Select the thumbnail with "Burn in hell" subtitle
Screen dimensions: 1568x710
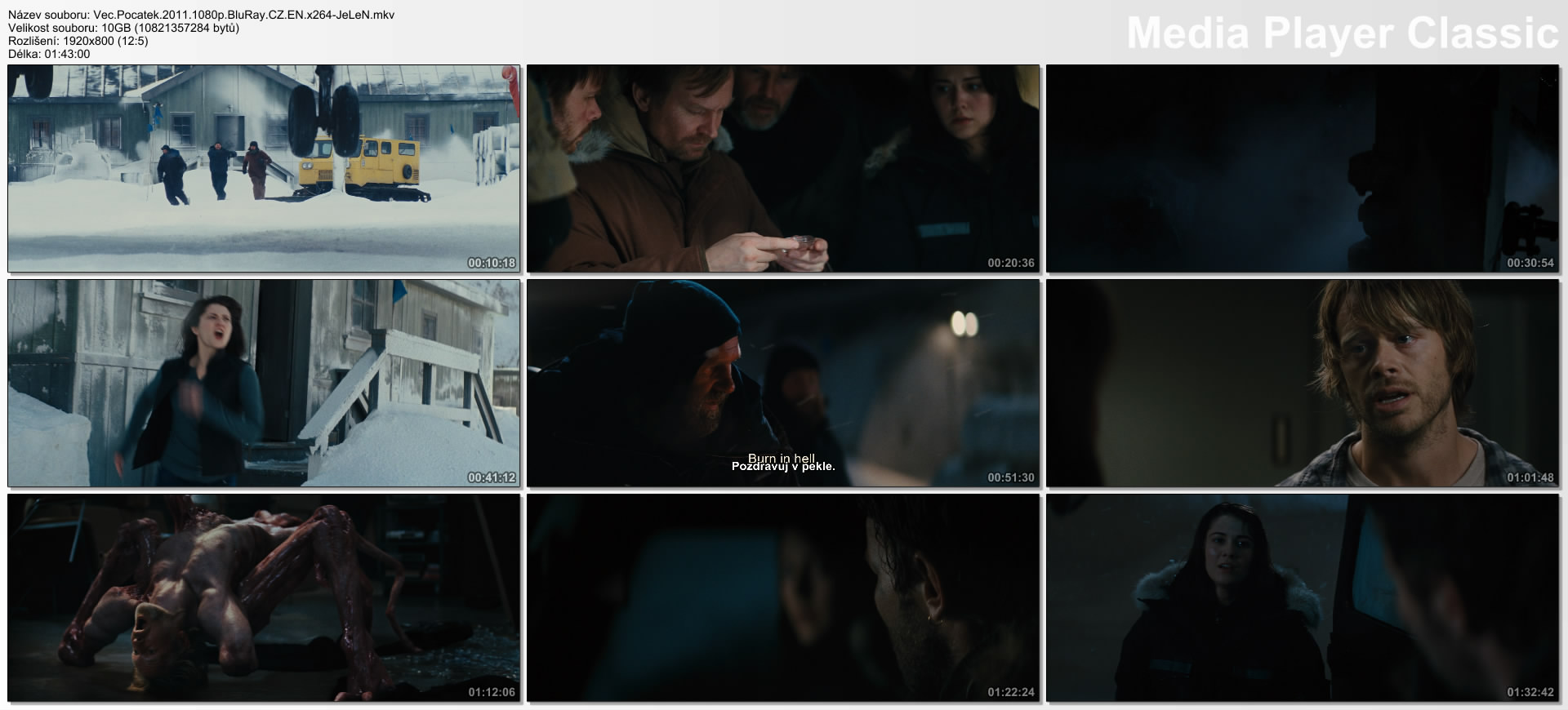(x=783, y=383)
